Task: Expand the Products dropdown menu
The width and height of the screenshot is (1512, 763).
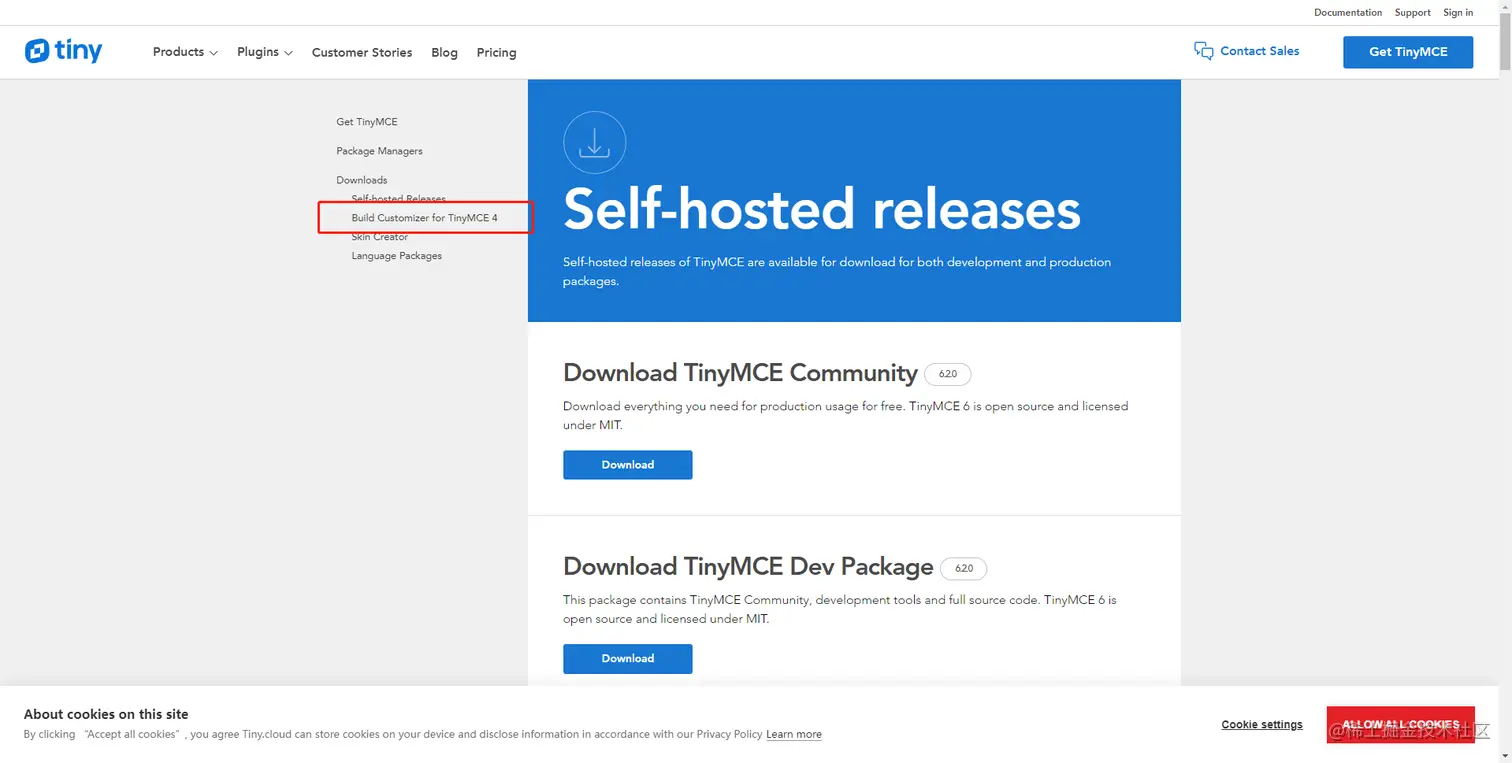Action: click(x=185, y=52)
